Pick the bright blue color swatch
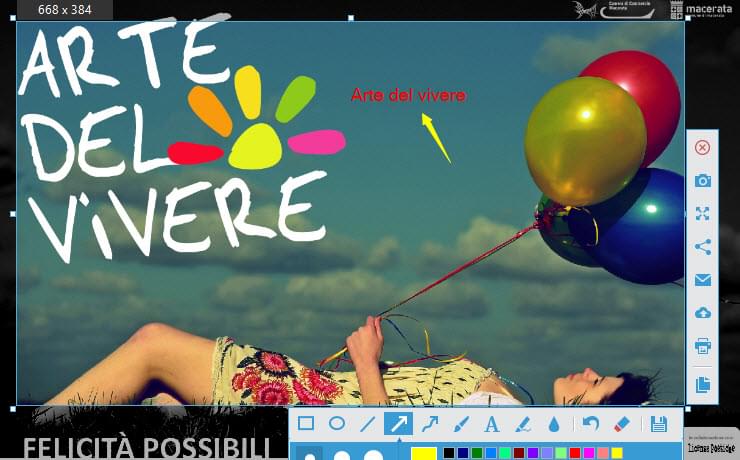Viewport: 740px width, 460px height. tap(491, 453)
